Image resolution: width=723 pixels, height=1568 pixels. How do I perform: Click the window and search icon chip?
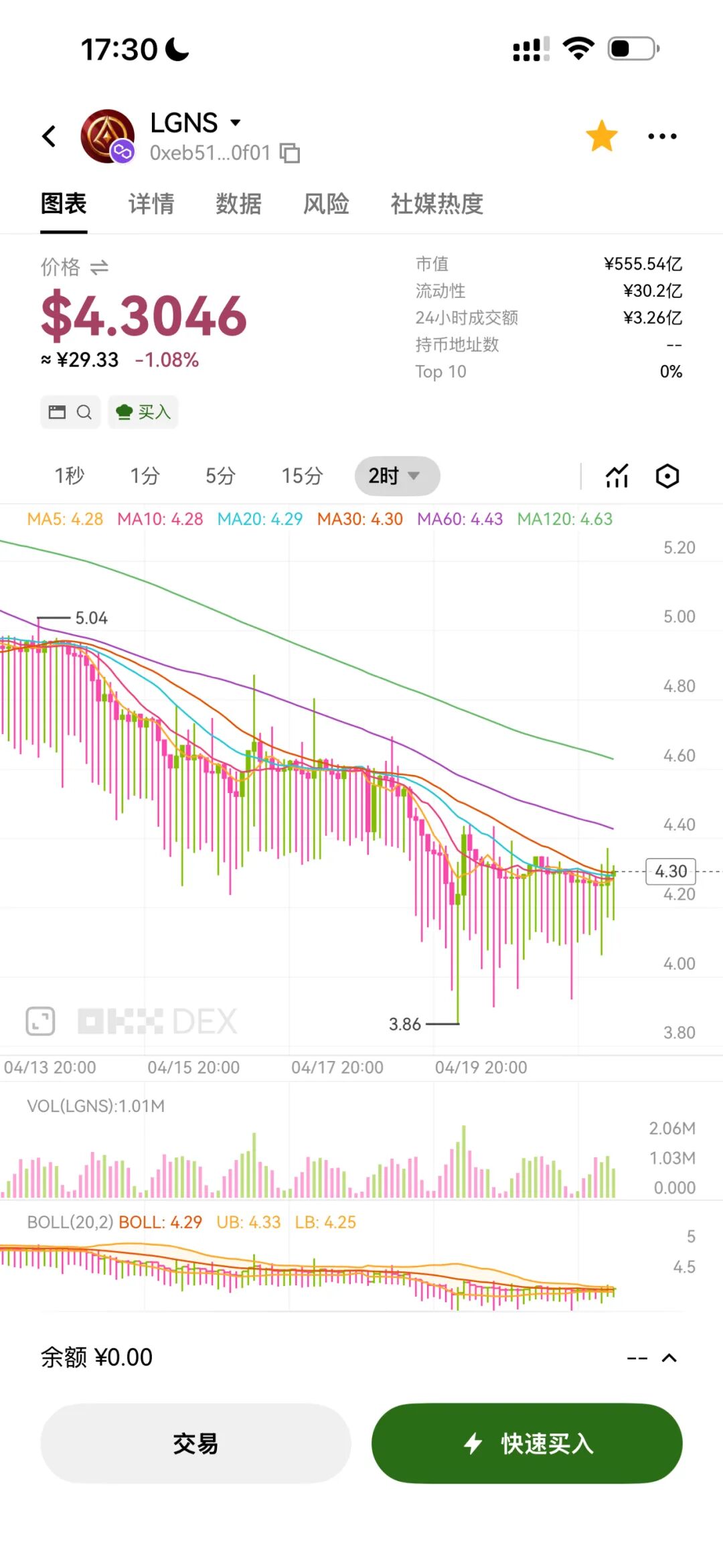[x=70, y=412]
